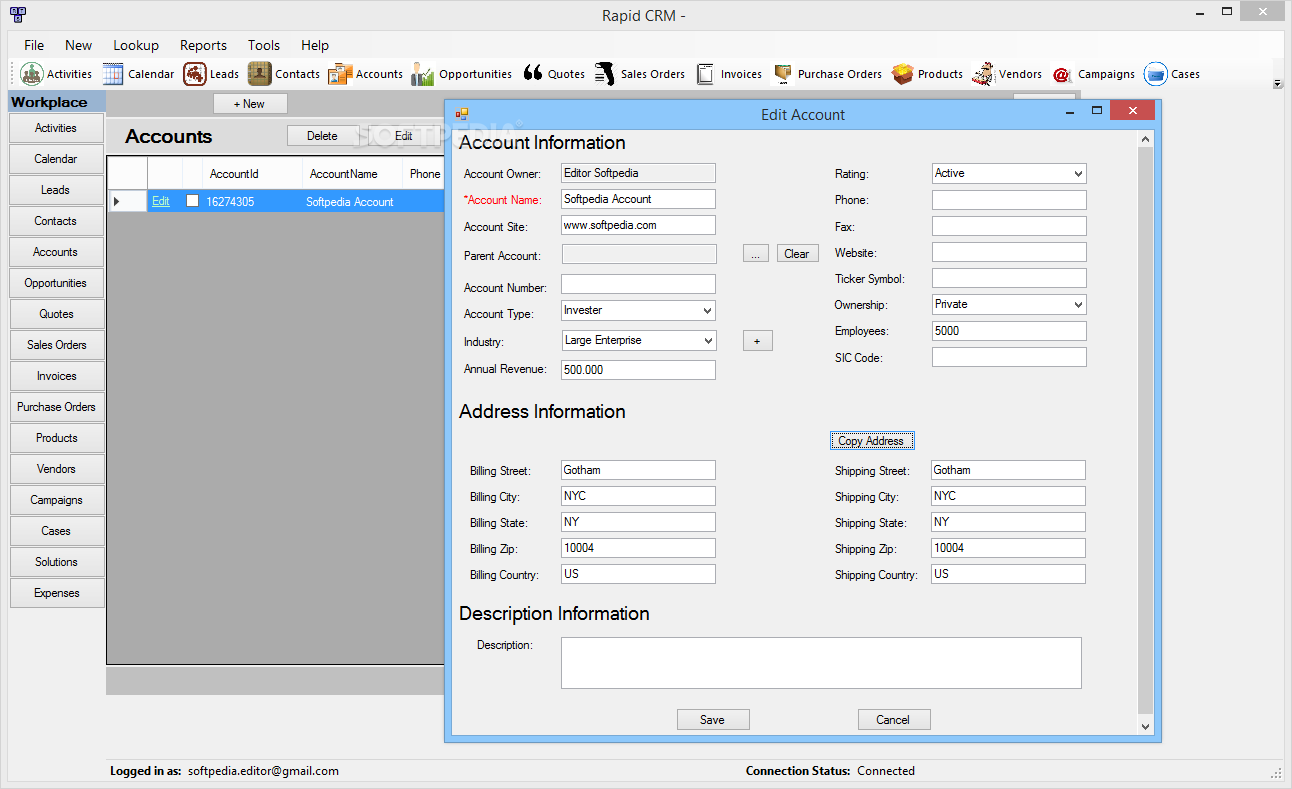Open Vendors in the Workplace sidebar
This screenshot has width=1292, height=789.
(x=57, y=469)
